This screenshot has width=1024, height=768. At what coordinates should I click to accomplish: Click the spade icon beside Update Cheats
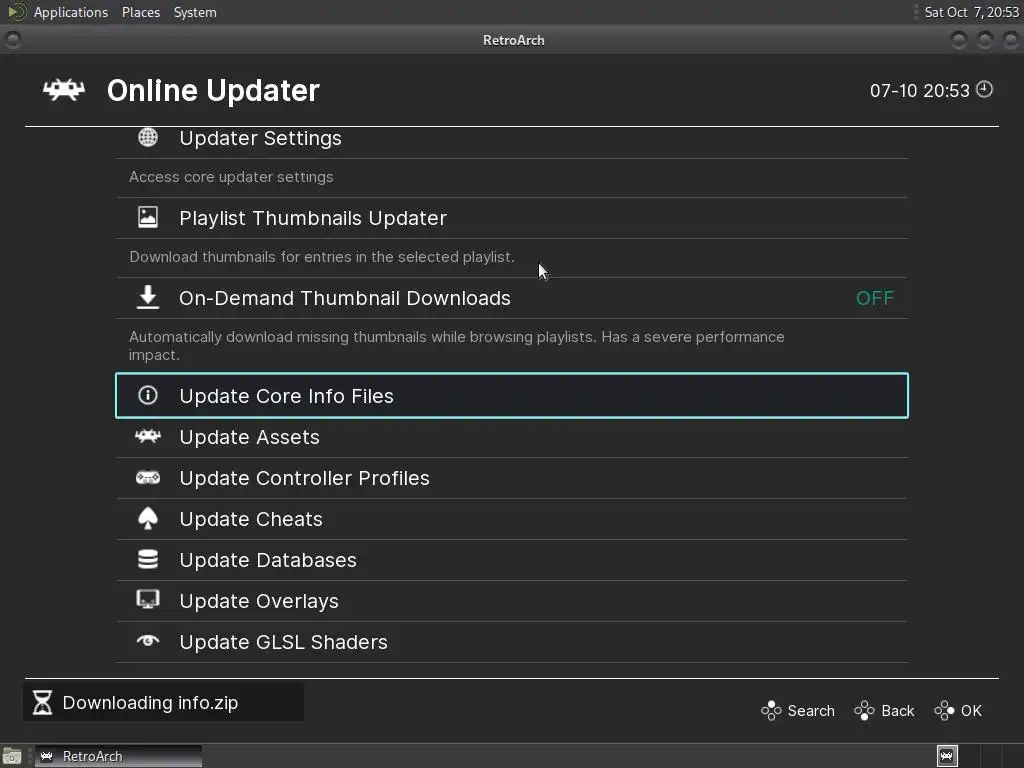pos(148,518)
